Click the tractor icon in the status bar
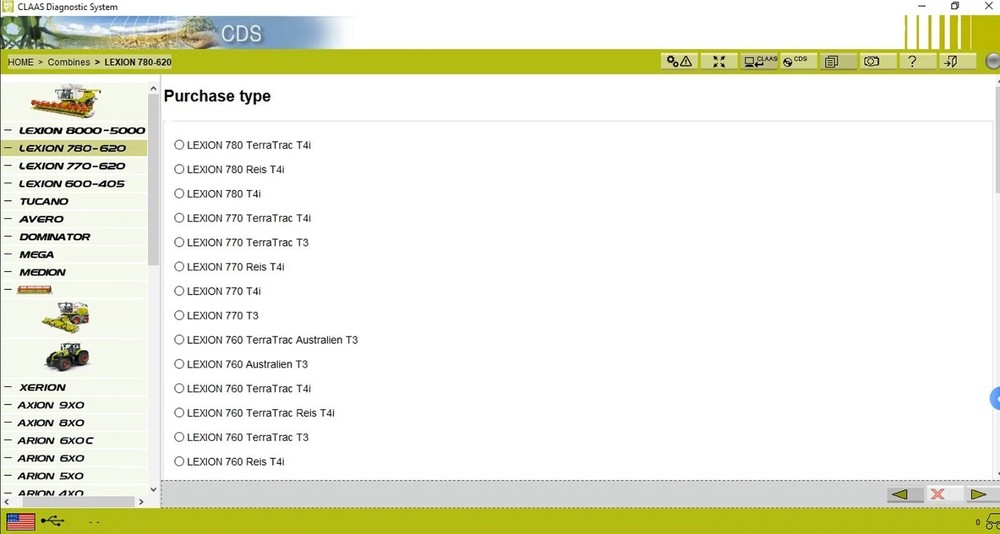Screen dimensions: 1000x534 coord(991,521)
